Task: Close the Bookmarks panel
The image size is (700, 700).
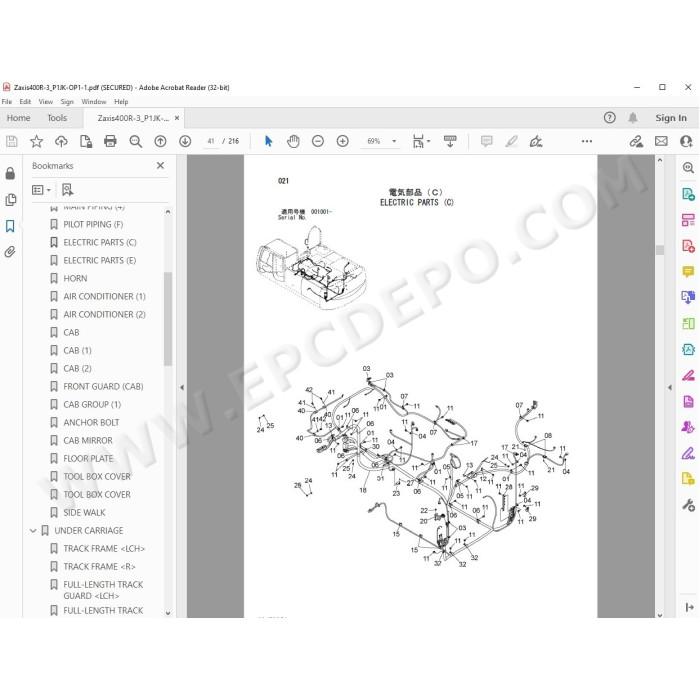Action: click(x=160, y=166)
